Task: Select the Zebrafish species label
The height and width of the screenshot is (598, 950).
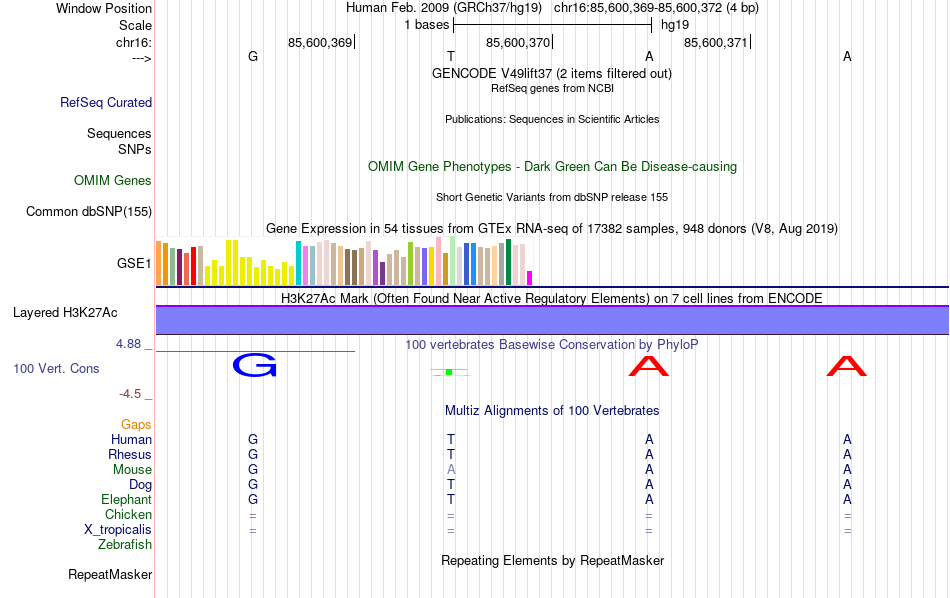Action: 125,544
